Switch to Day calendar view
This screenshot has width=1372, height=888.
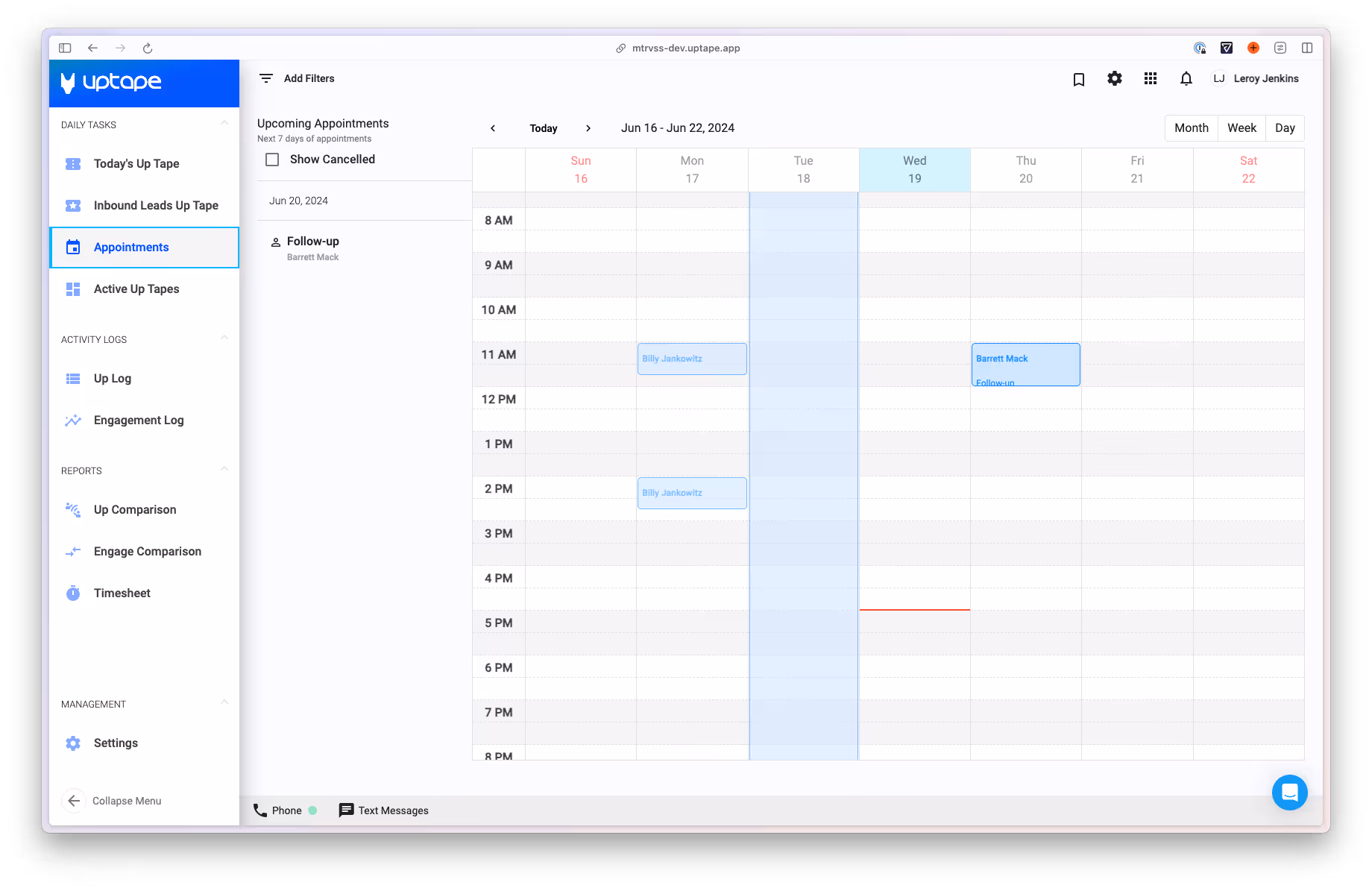point(1284,128)
